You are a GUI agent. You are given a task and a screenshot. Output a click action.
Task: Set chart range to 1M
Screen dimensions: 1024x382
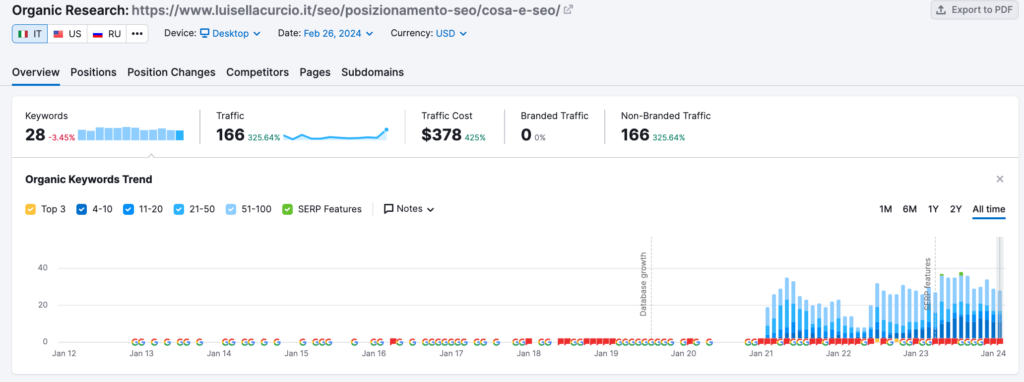coord(886,209)
